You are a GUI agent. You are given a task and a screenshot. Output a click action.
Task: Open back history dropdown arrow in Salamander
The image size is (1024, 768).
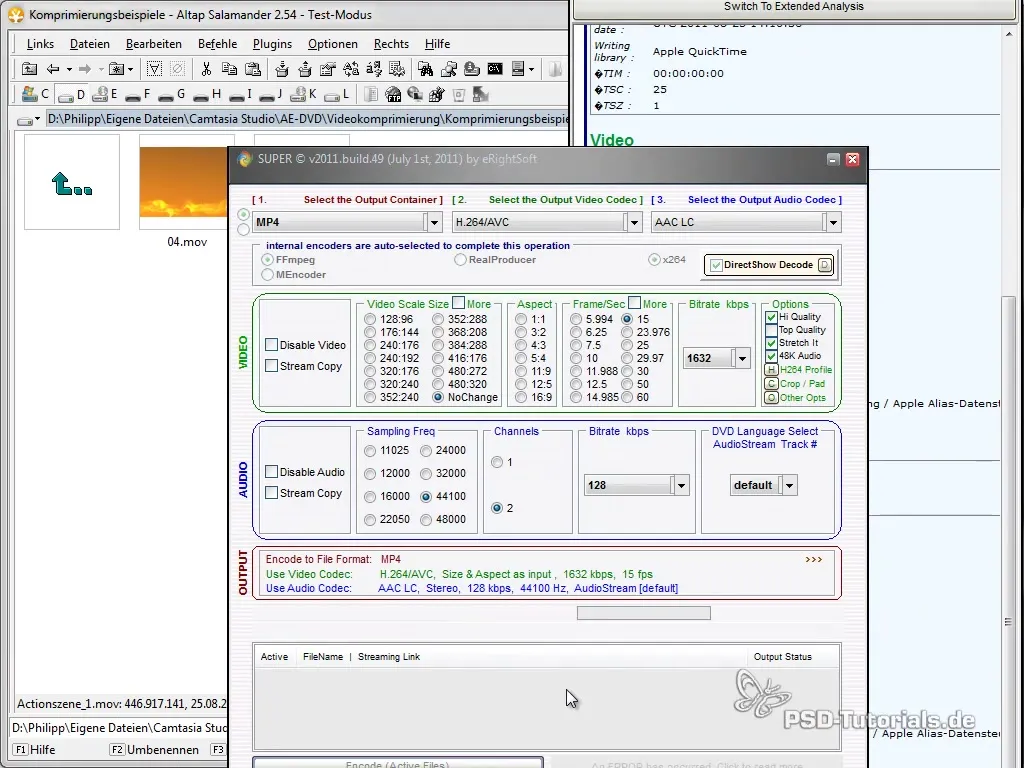click(x=69, y=69)
